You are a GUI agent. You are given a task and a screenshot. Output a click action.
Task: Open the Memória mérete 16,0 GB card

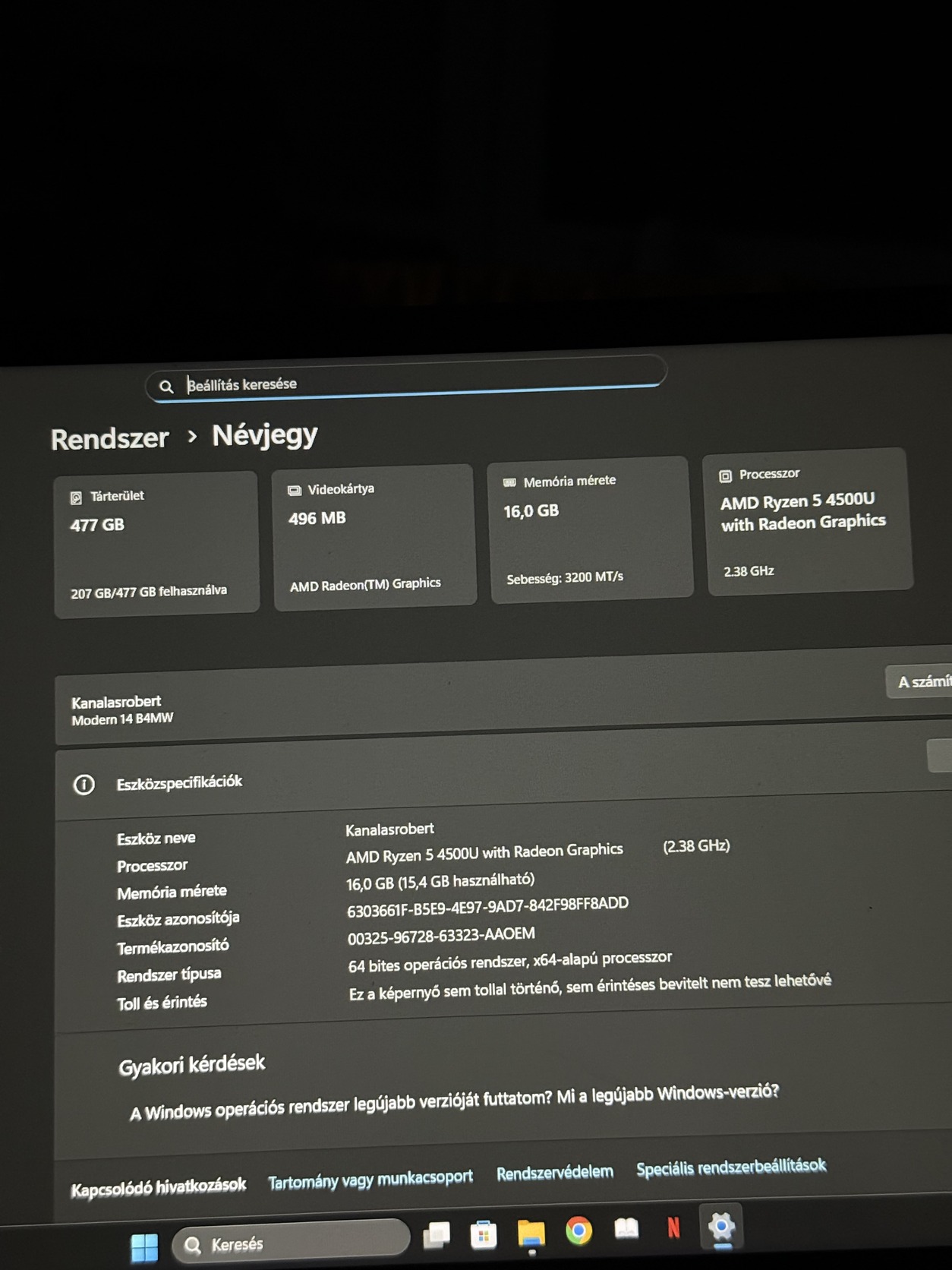point(591,529)
